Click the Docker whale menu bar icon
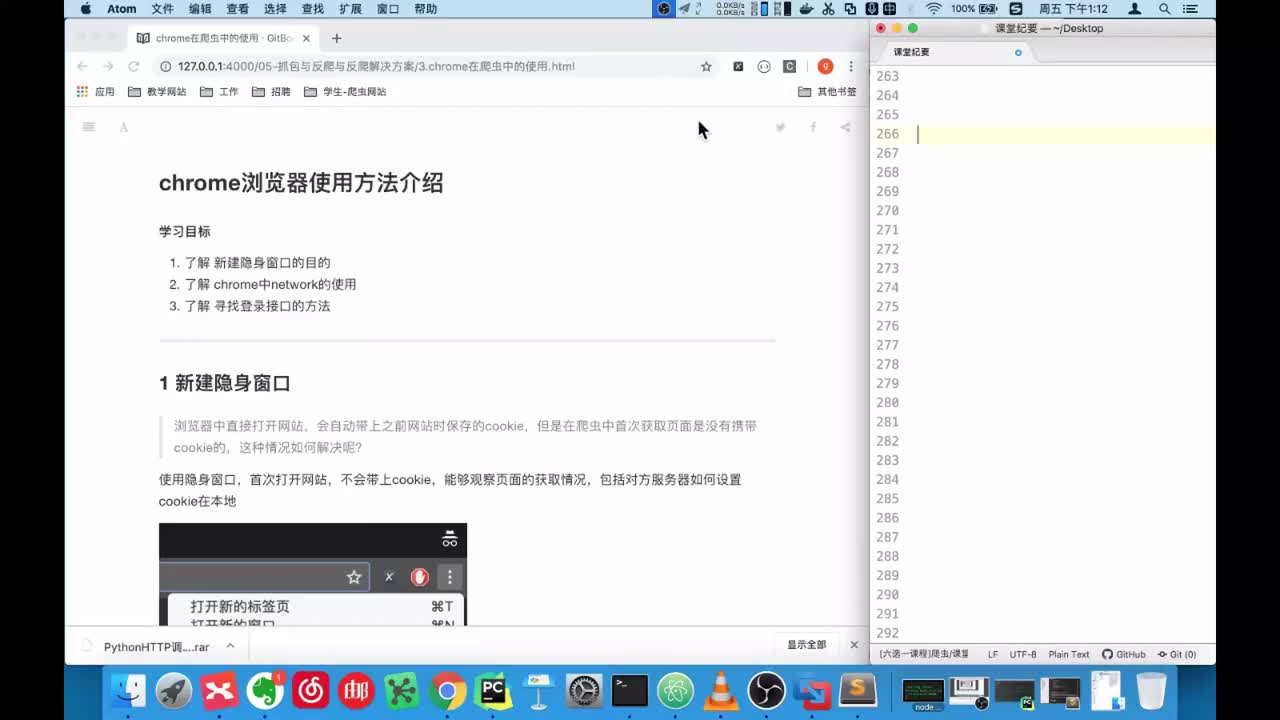The width and height of the screenshot is (1280, 720). pos(806,9)
